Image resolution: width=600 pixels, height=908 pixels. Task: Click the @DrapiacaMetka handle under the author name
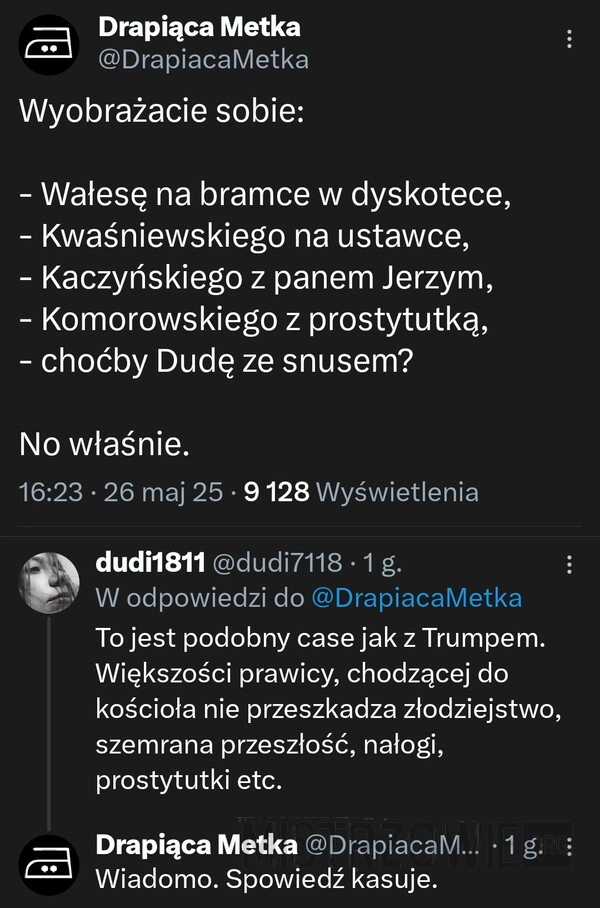coord(202,60)
